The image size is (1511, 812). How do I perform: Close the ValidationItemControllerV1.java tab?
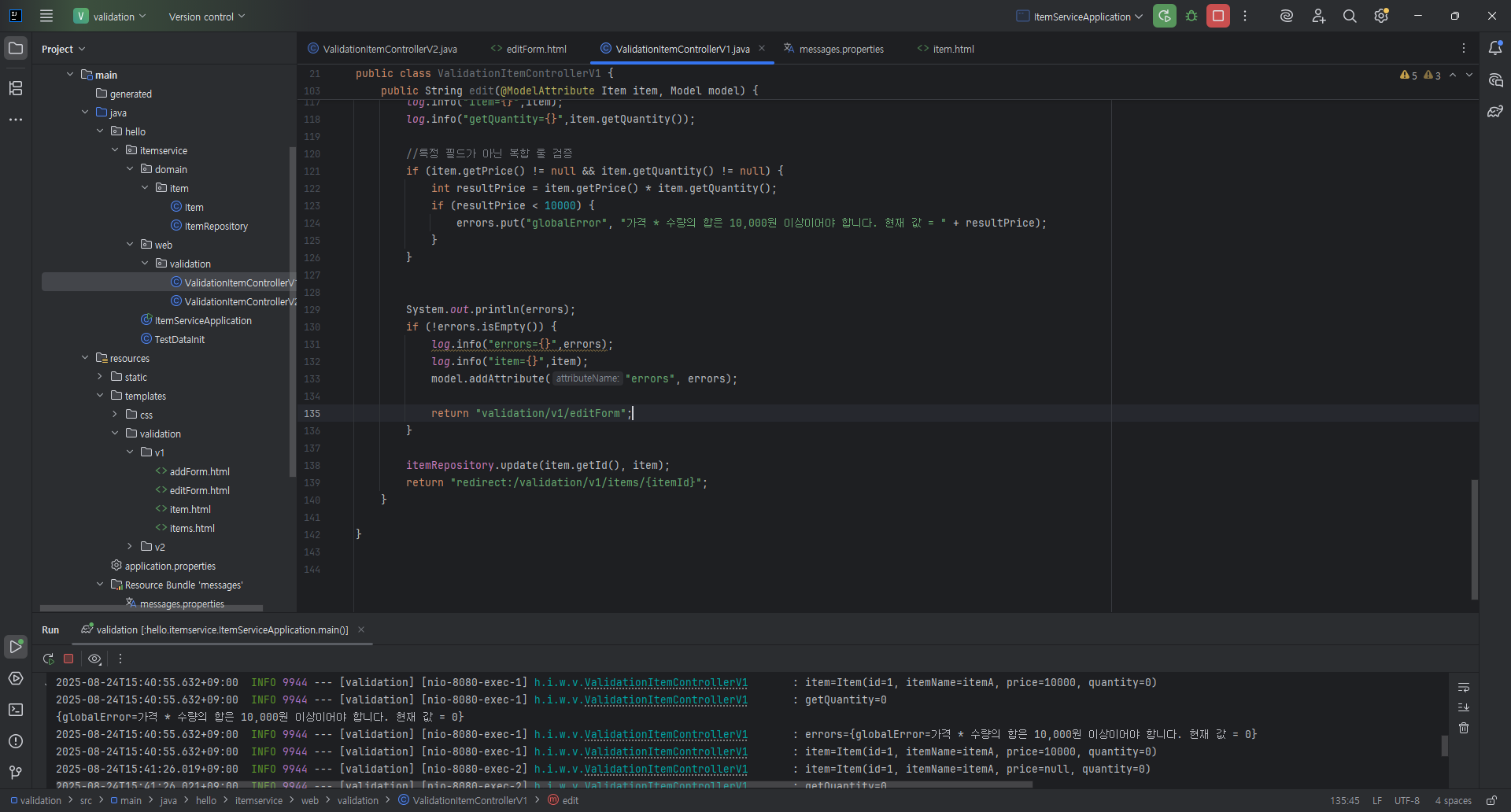(762, 48)
